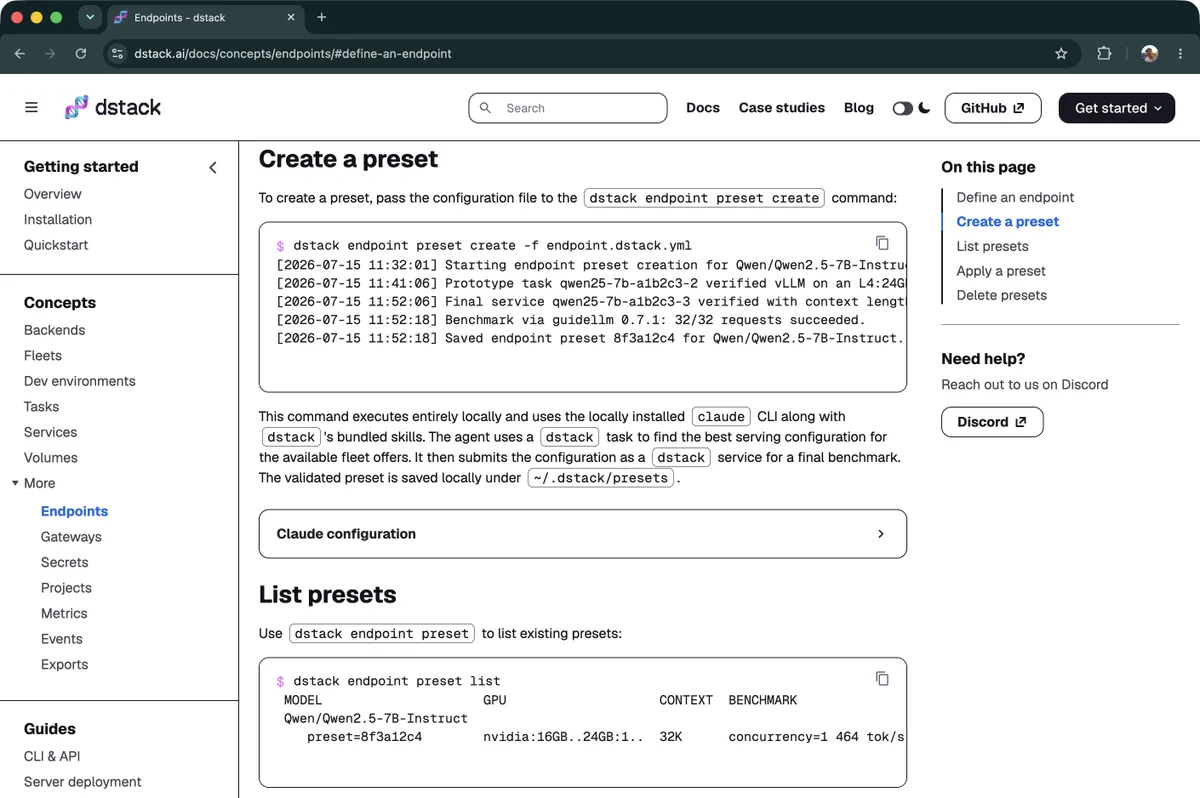Screen dimensions: 1200x798
Task: Copy the preset list command block
Action: (x=882, y=678)
